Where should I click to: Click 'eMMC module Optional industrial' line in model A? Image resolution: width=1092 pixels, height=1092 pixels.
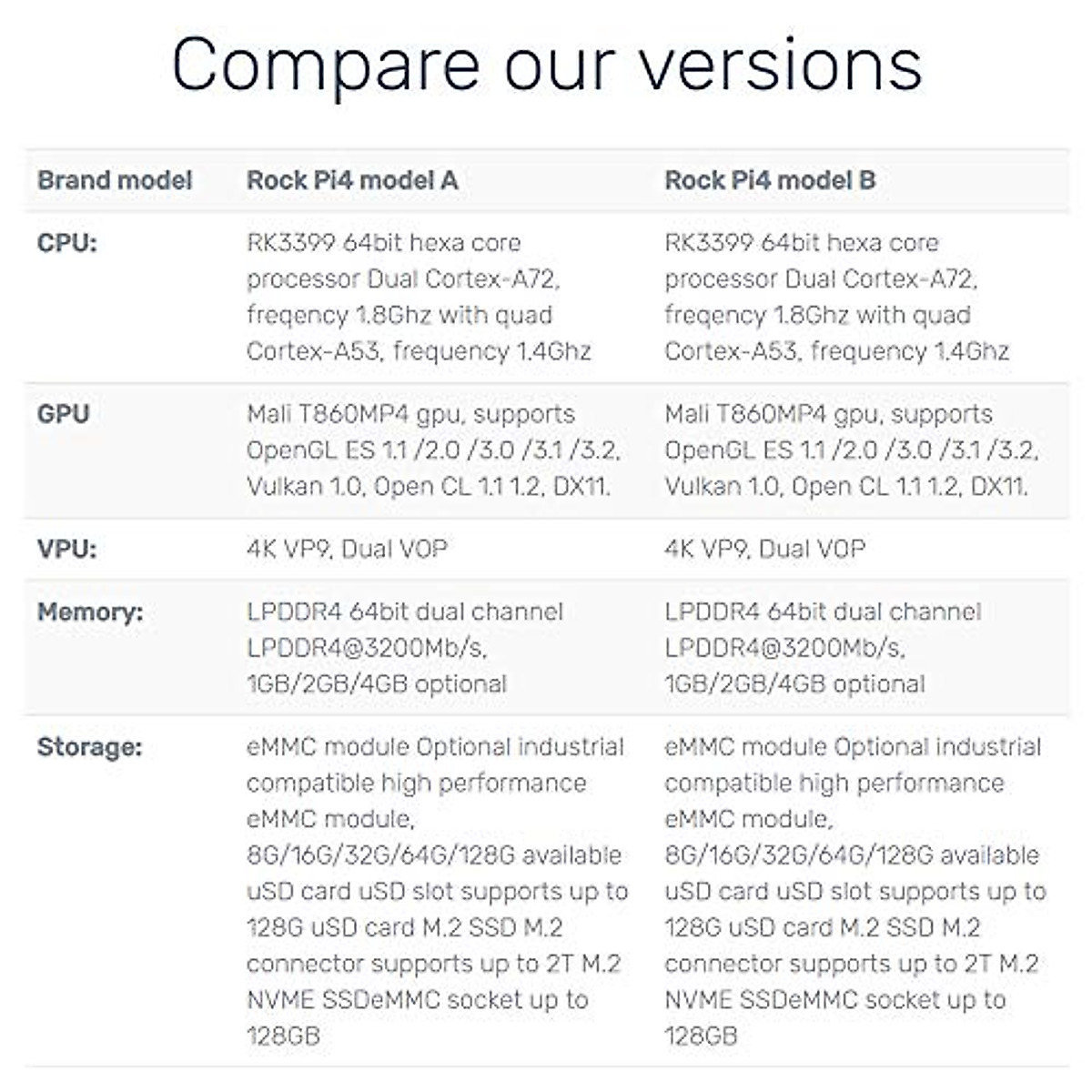435,747
